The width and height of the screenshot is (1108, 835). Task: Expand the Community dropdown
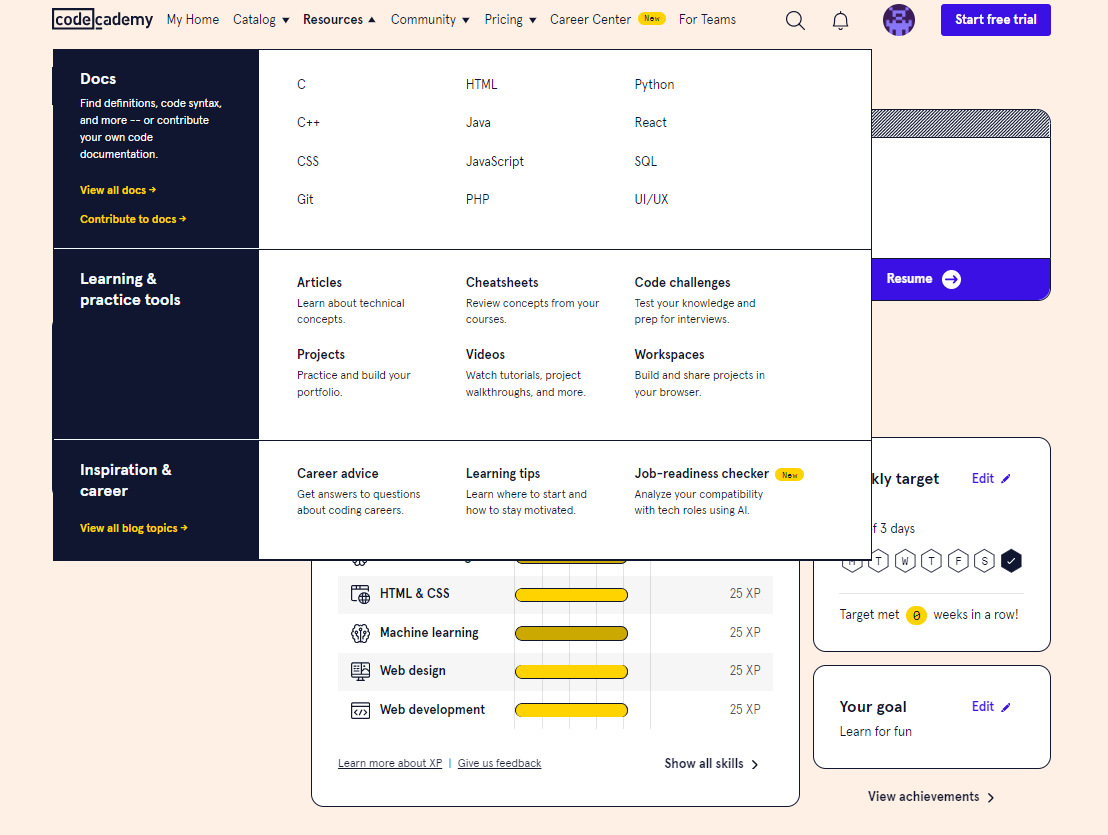pos(430,20)
